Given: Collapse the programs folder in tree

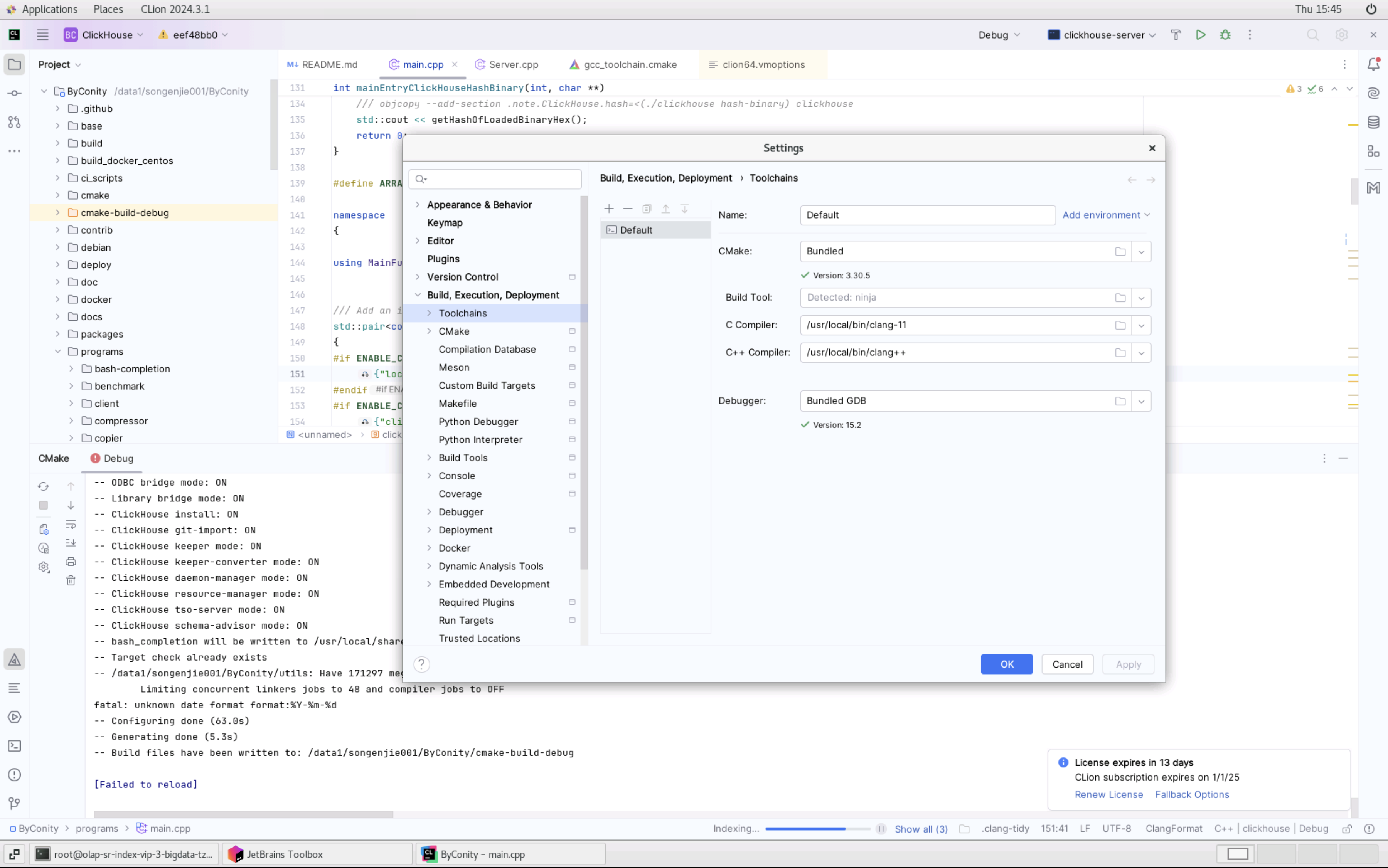Looking at the screenshot, I should [x=57, y=352].
